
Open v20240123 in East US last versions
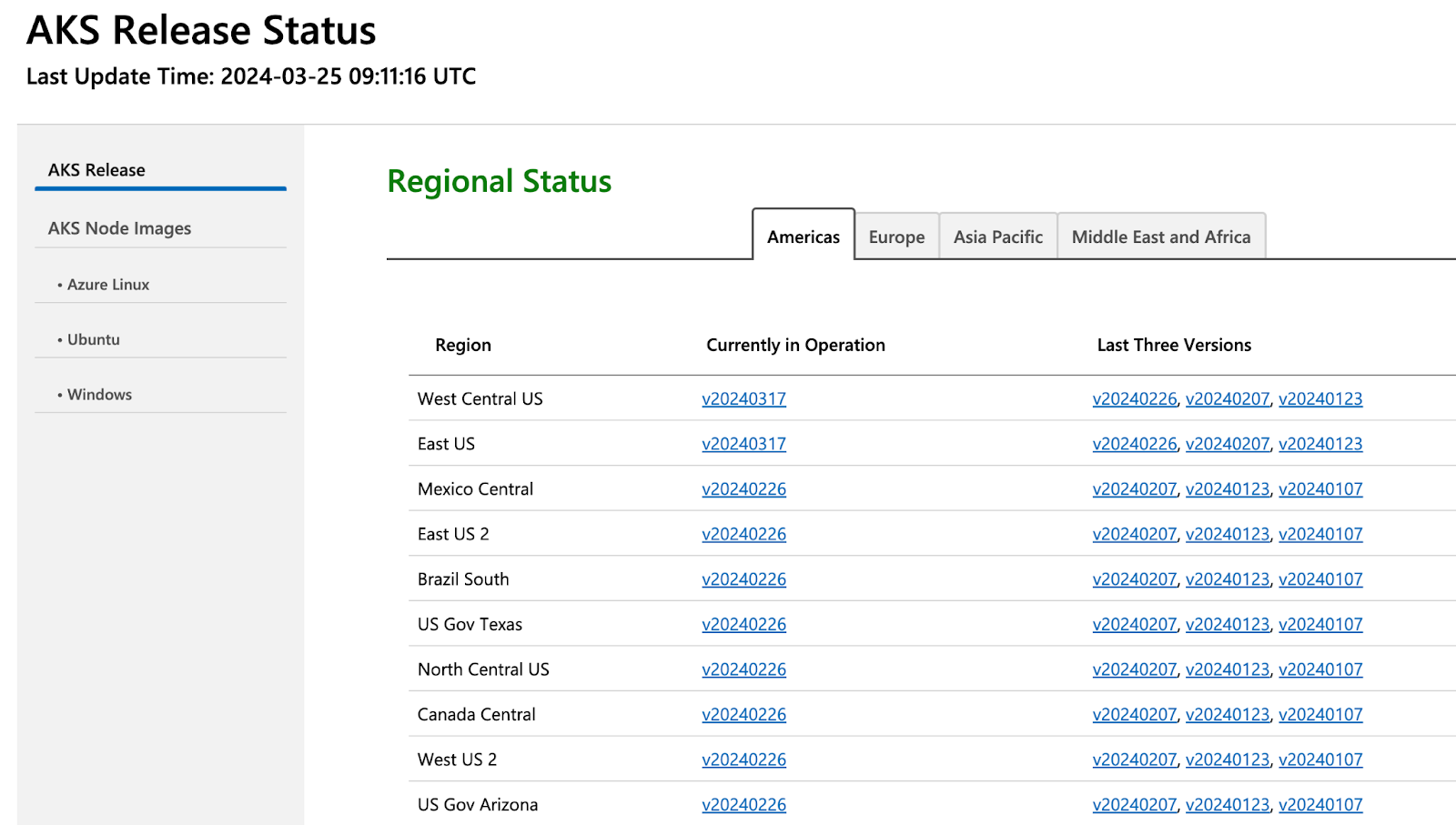(x=1320, y=444)
